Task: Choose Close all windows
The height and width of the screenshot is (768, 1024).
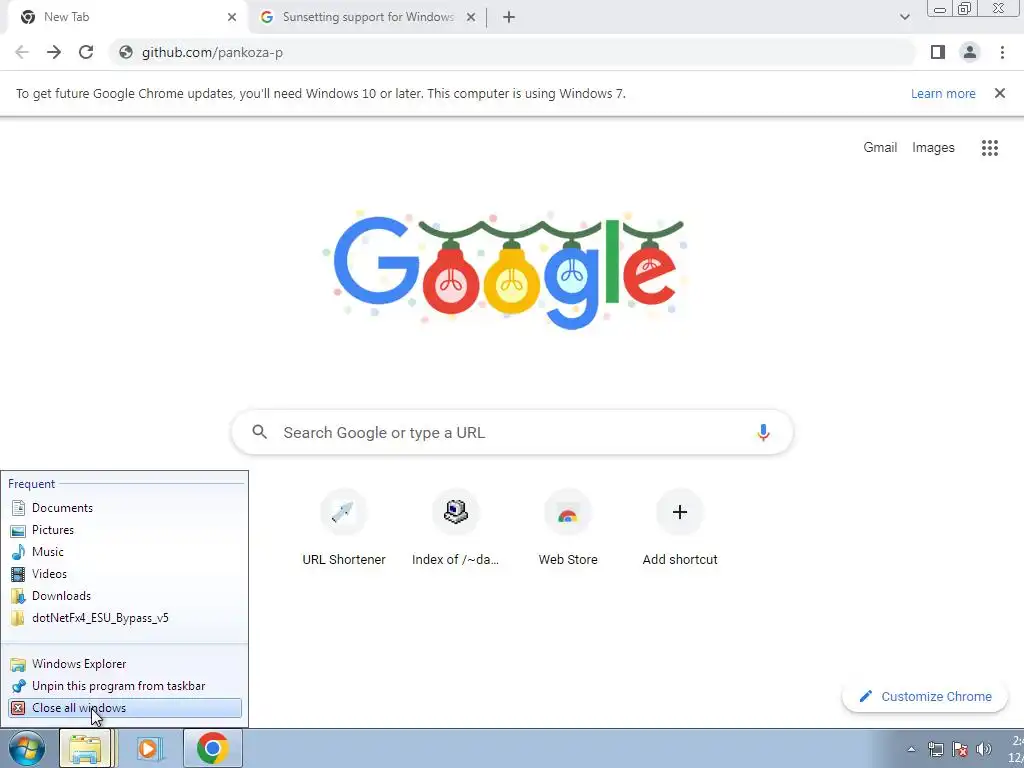Action: point(124,708)
